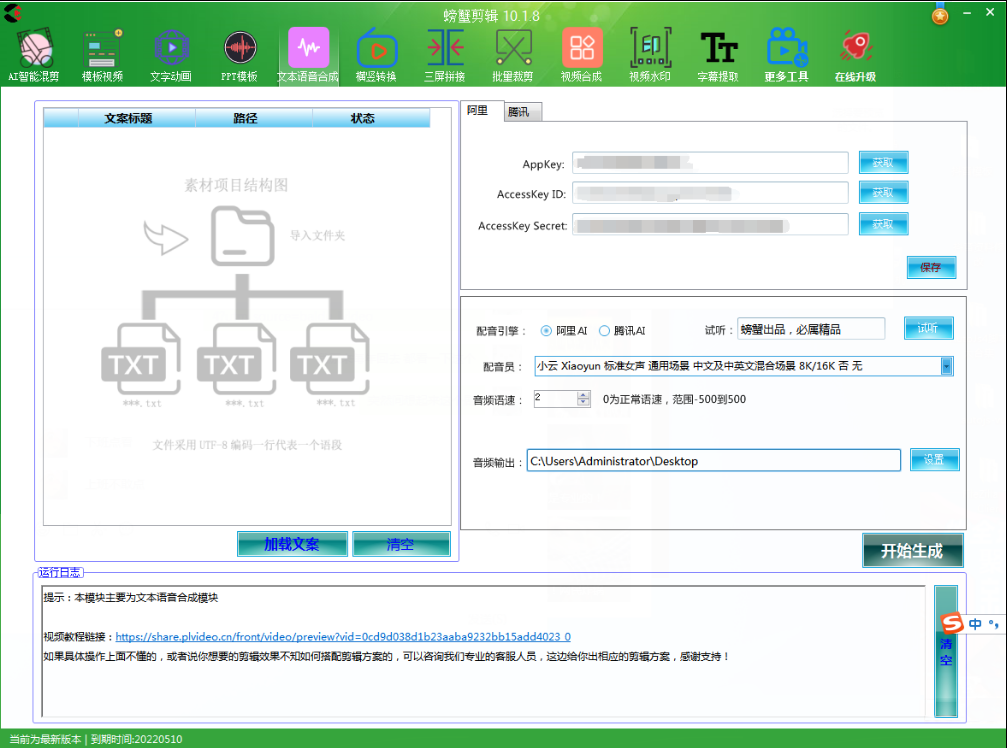Switch to the 腾讯AI voice engine
The width and height of the screenshot is (1007, 748).
pyautogui.click(x=601, y=331)
